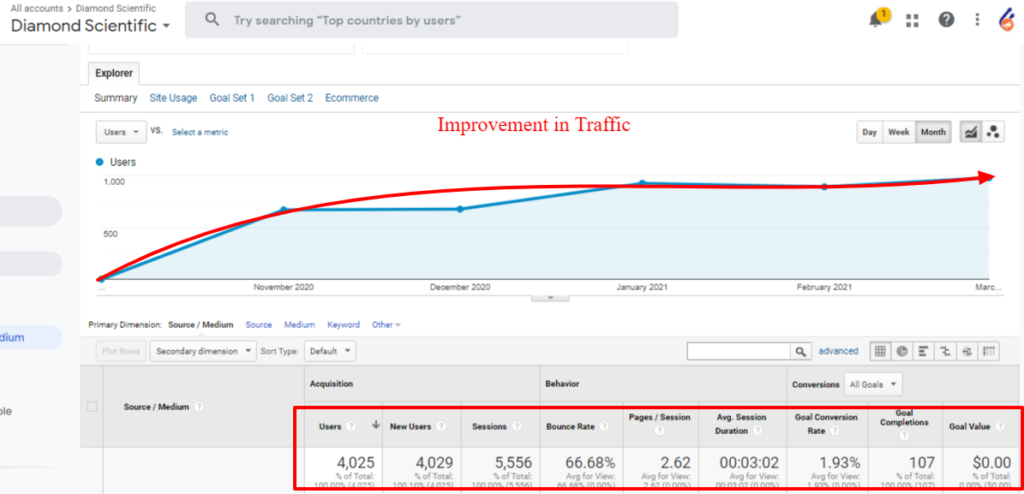
Task: Click help icon next to Sessions column
Action: pyautogui.click(x=517, y=426)
